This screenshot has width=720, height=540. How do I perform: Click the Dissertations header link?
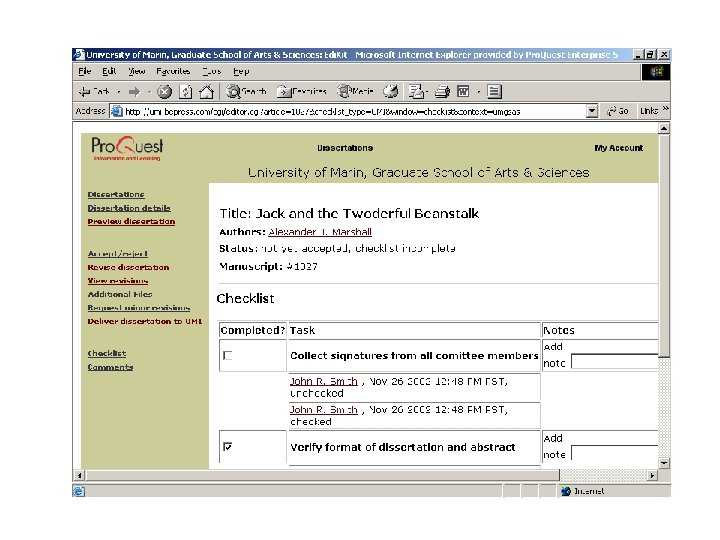coord(345,148)
